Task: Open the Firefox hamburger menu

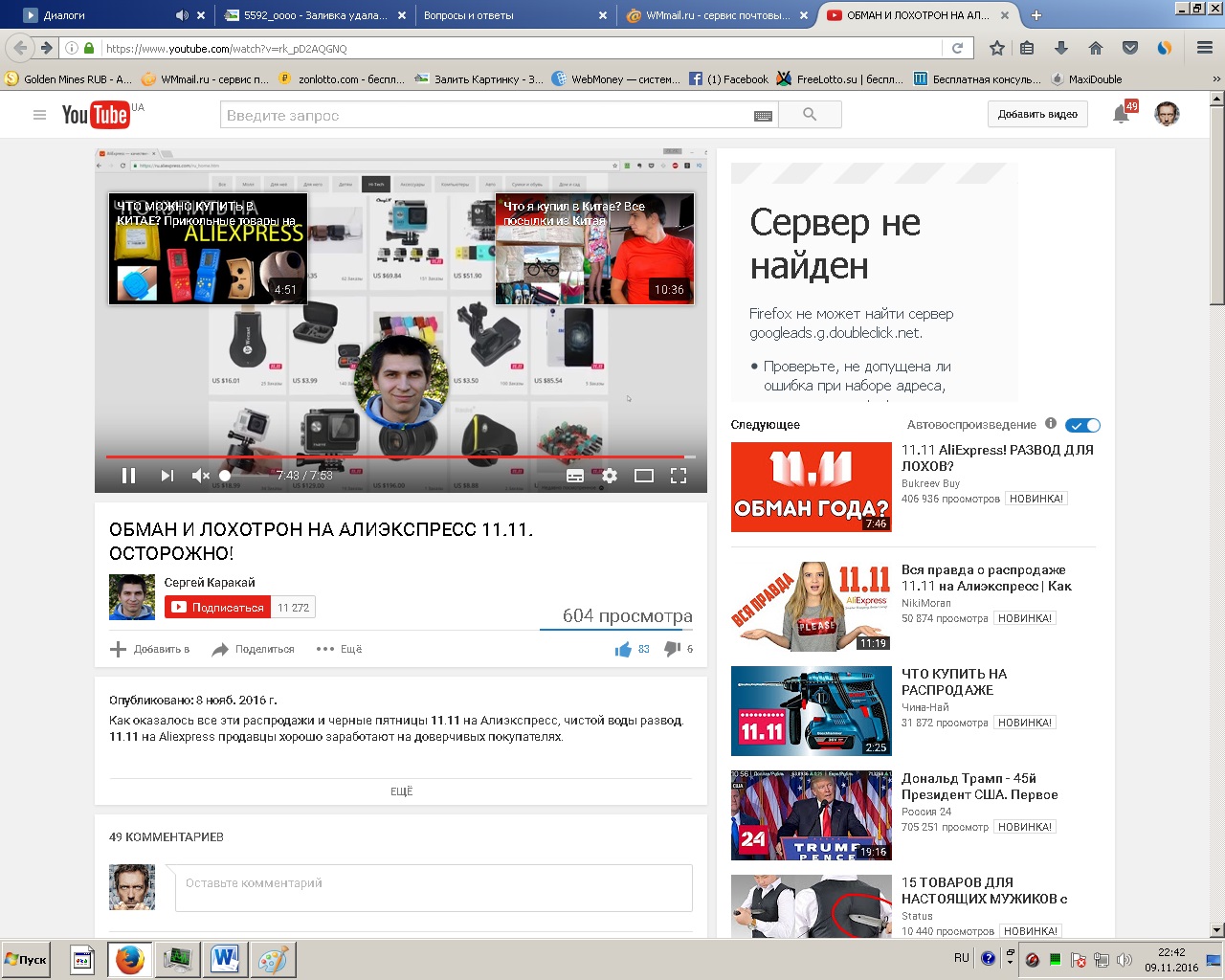Action: click(1205, 48)
